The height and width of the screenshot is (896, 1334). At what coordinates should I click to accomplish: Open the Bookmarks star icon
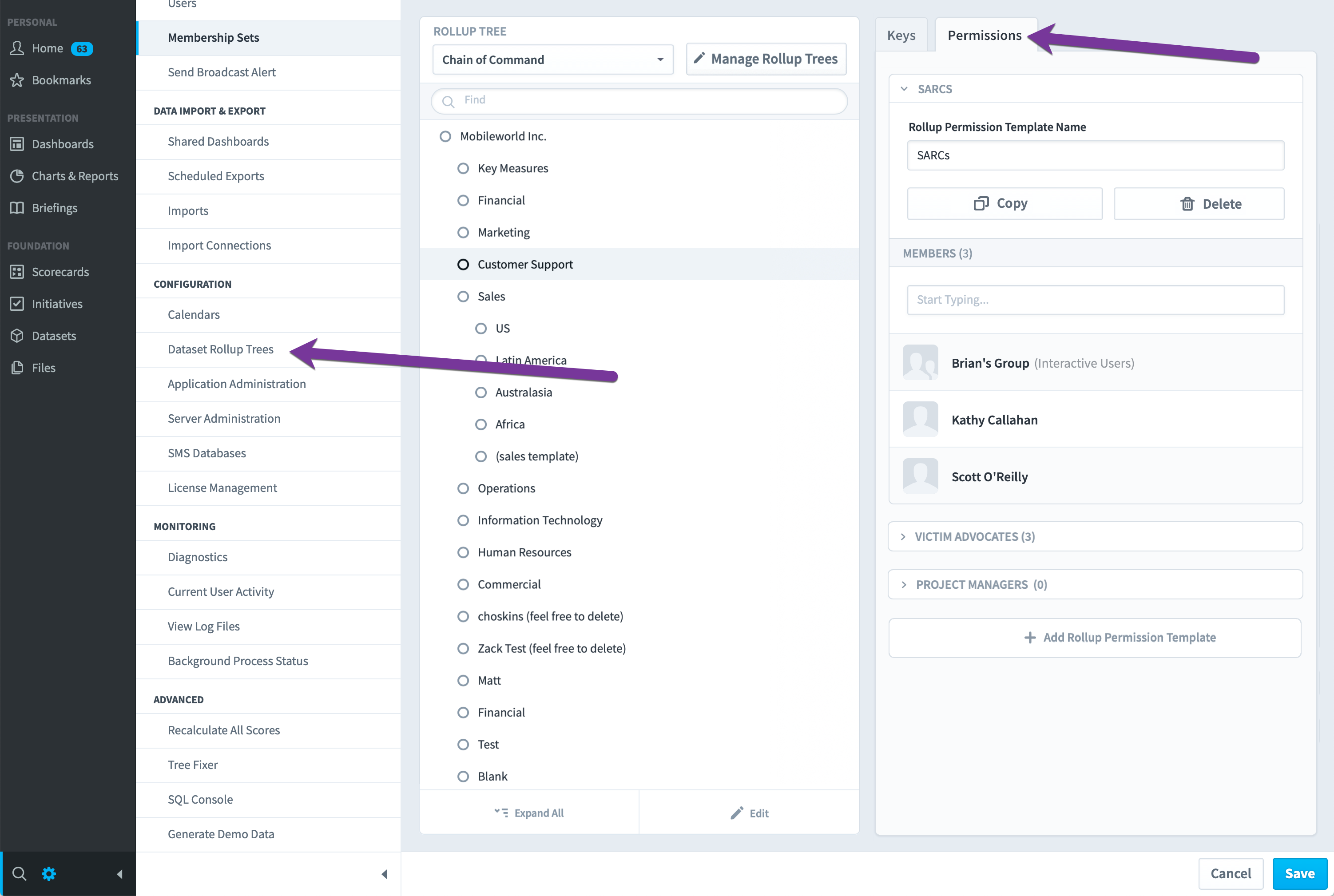coord(17,80)
